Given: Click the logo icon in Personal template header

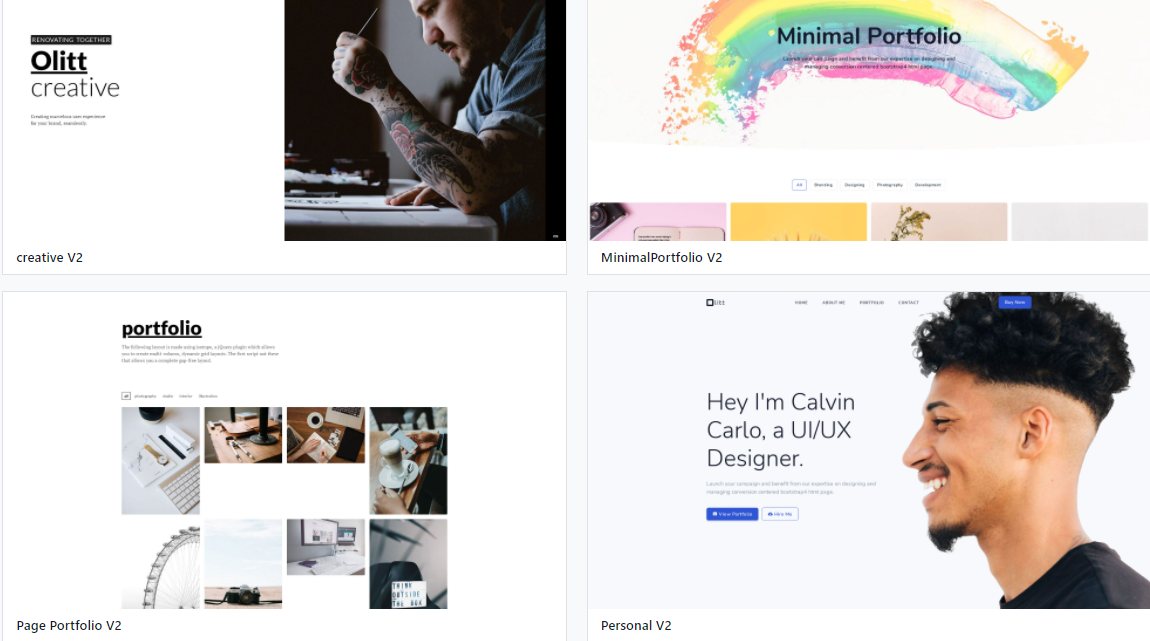Looking at the screenshot, I should tap(709, 302).
